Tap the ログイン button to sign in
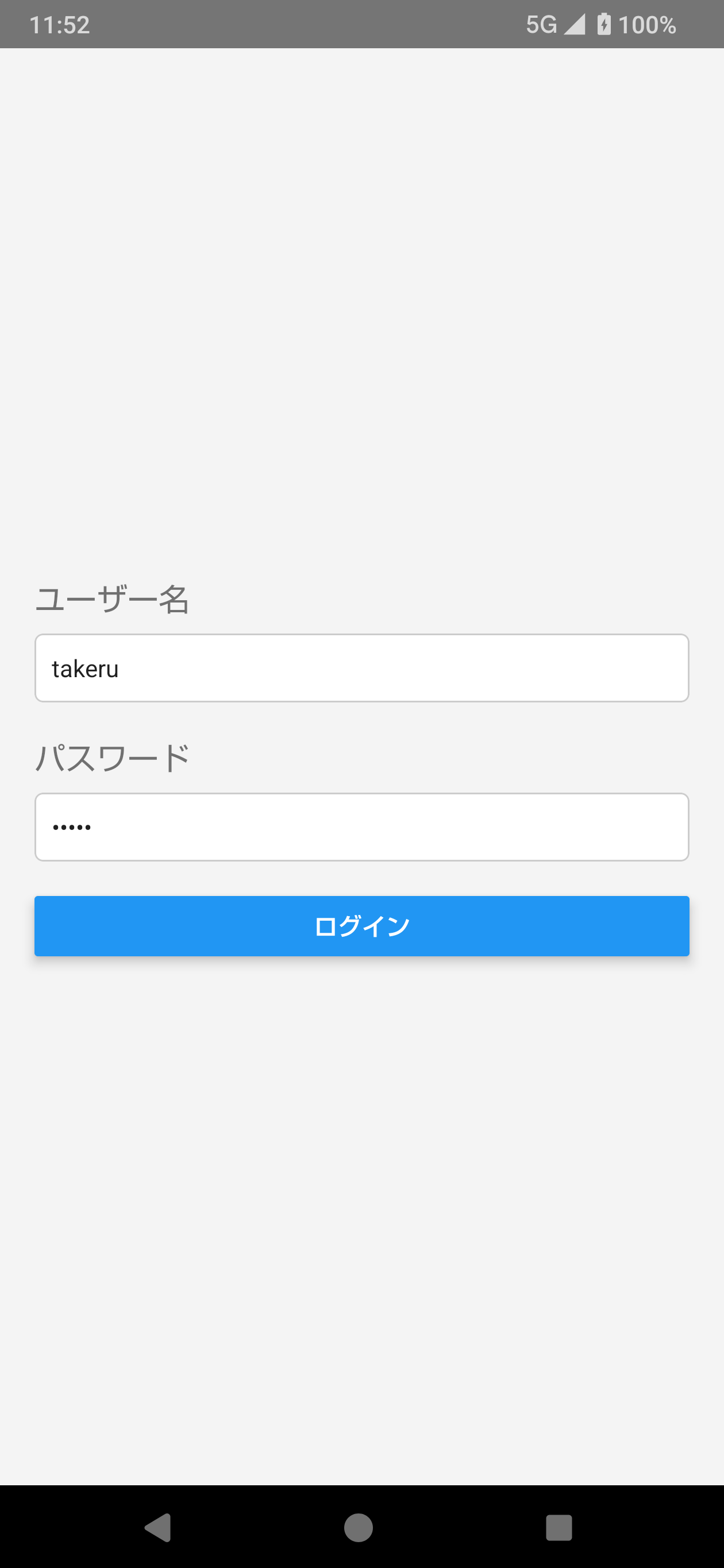The width and height of the screenshot is (724, 1568). [361, 926]
